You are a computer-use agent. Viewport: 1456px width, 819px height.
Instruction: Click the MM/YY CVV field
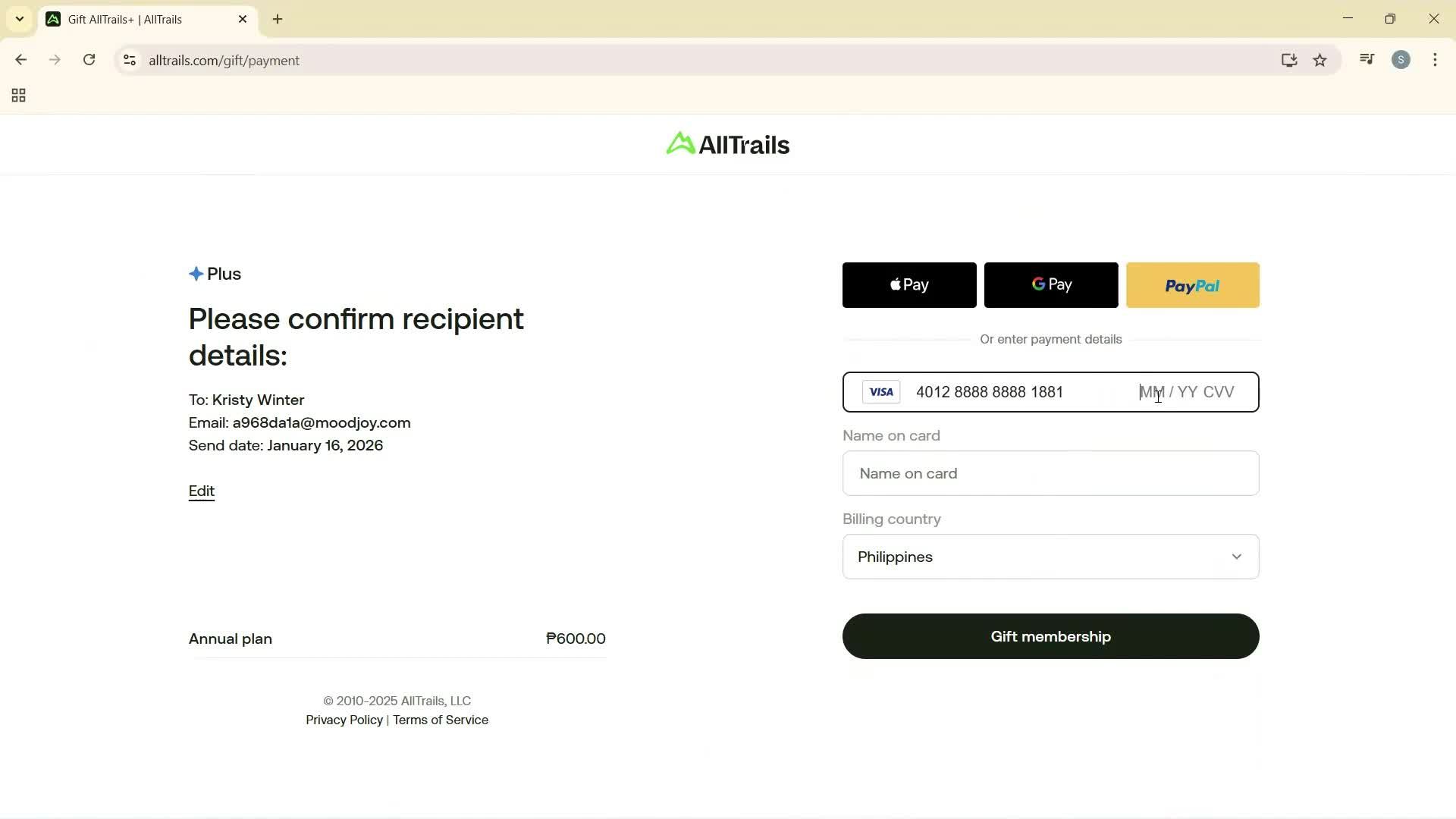point(1187,392)
